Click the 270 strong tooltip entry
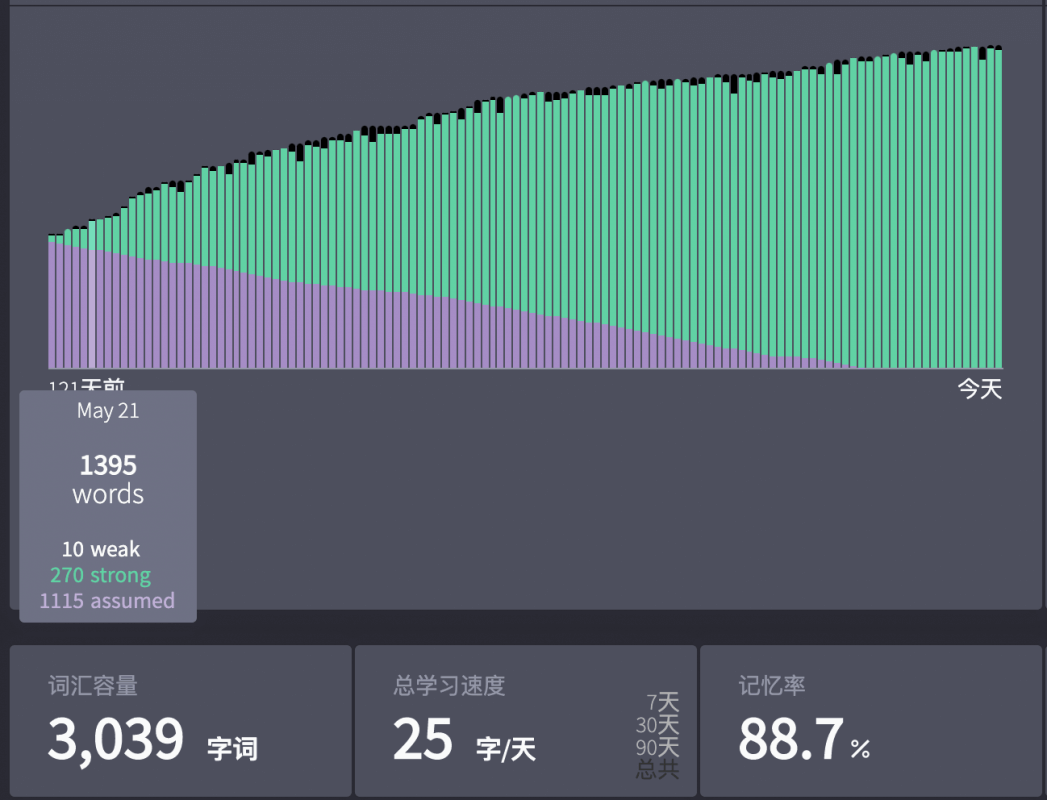Screen dimensions: 1047x800 [x=101, y=575]
